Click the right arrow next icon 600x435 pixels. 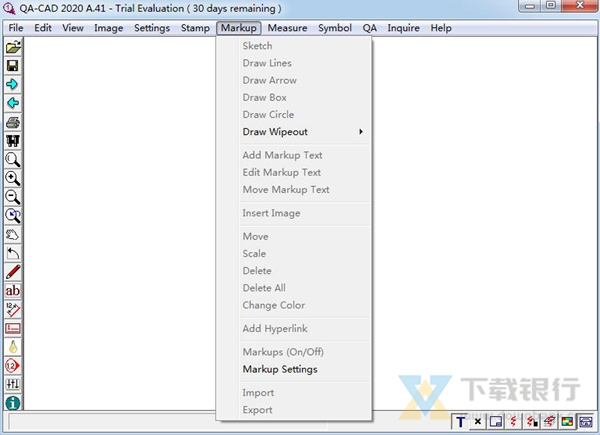[13, 85]
